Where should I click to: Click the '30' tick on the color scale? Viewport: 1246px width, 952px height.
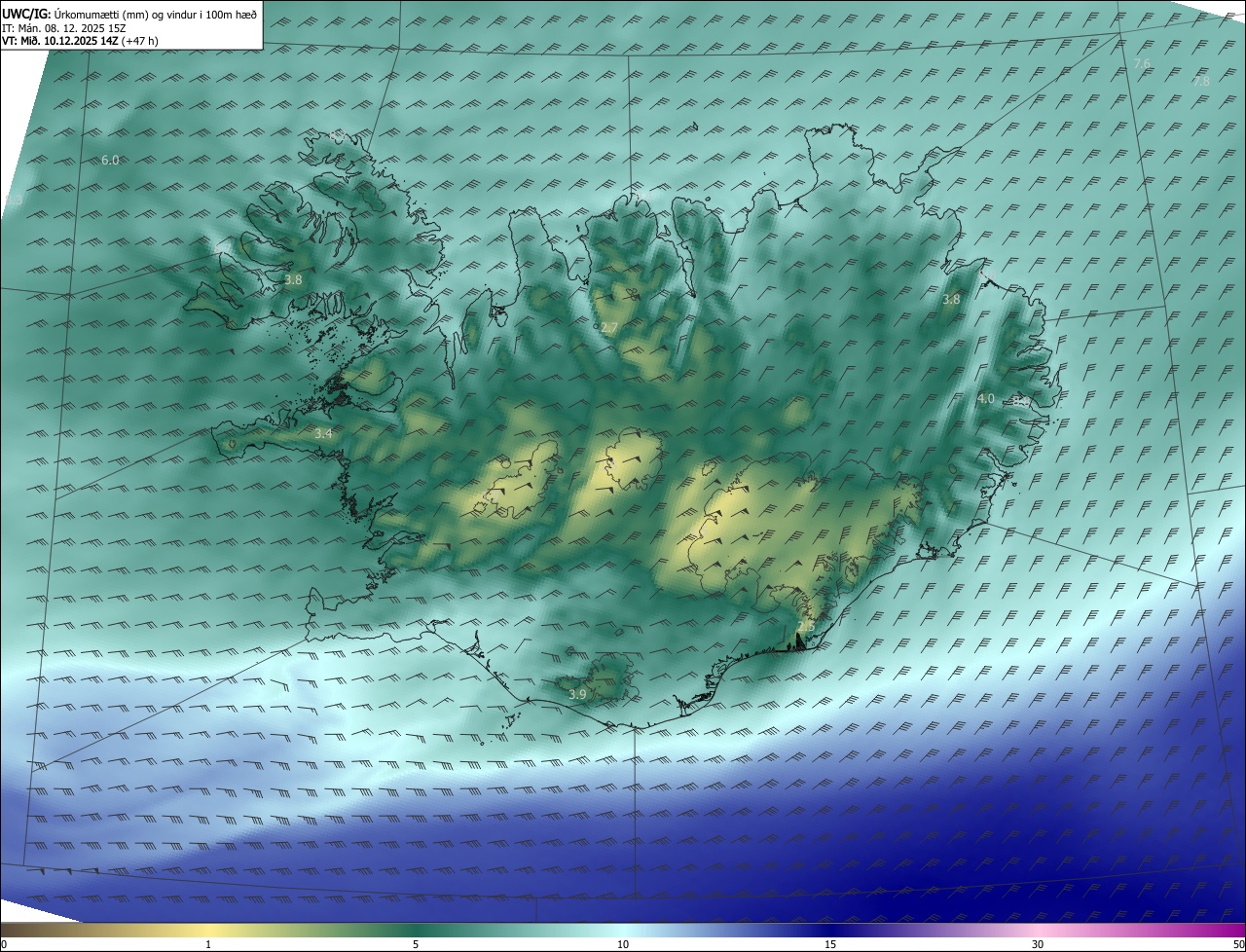[x=1038, y=944]
